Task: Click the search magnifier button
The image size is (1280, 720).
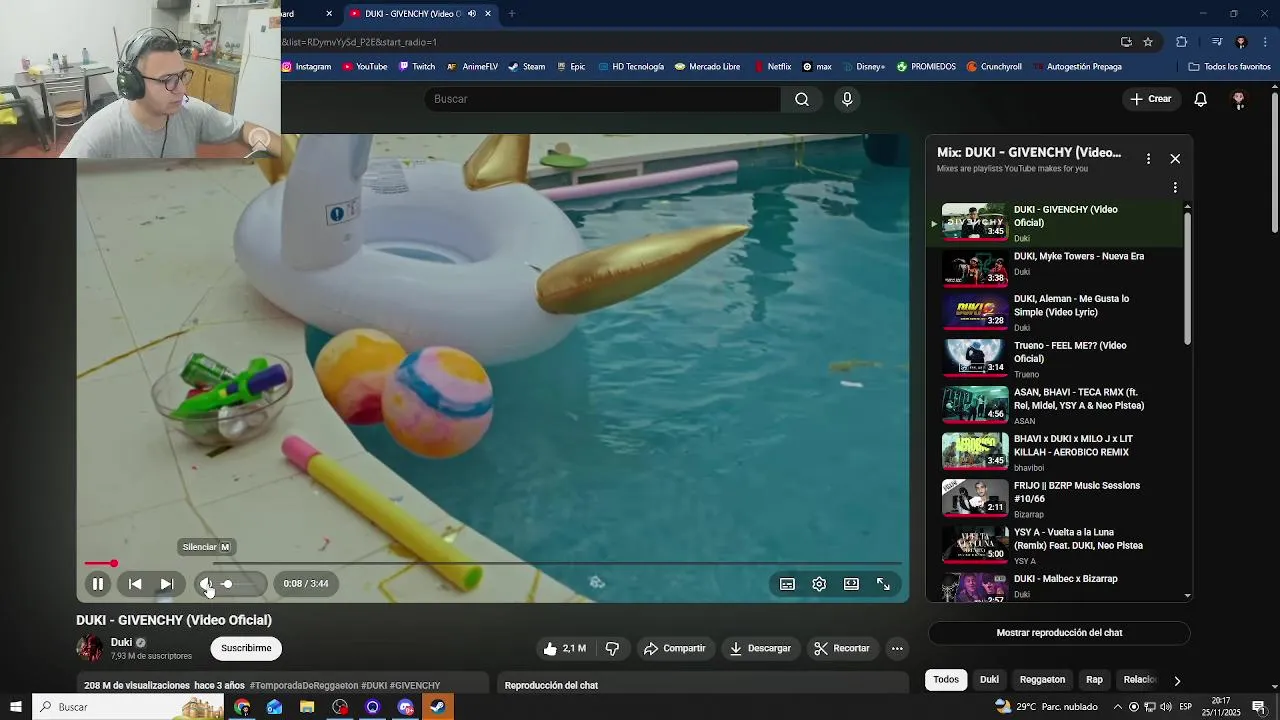Action: click(x=802, y=99)
